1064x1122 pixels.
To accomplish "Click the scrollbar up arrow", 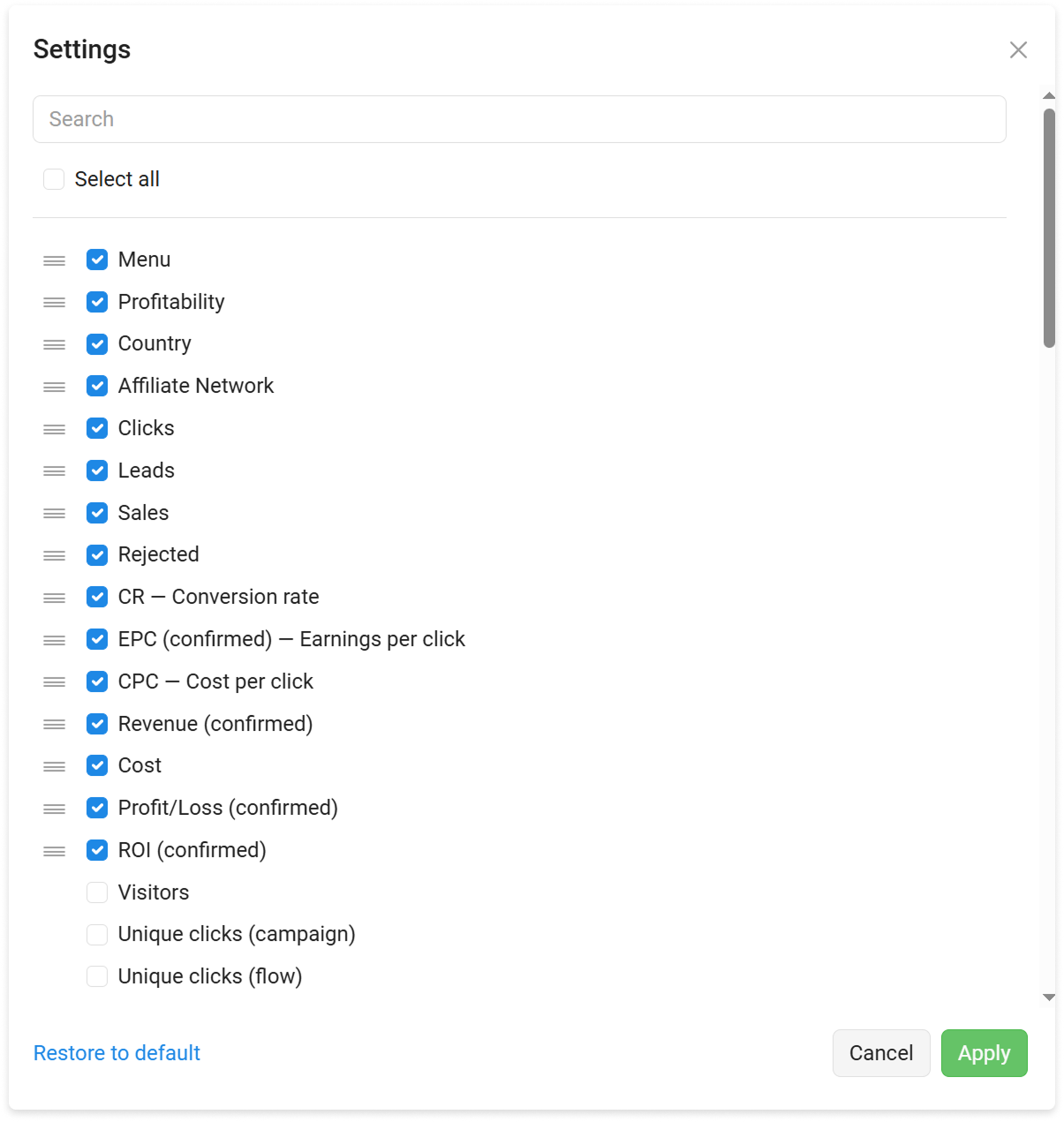I will click(x=1049, y=95).
